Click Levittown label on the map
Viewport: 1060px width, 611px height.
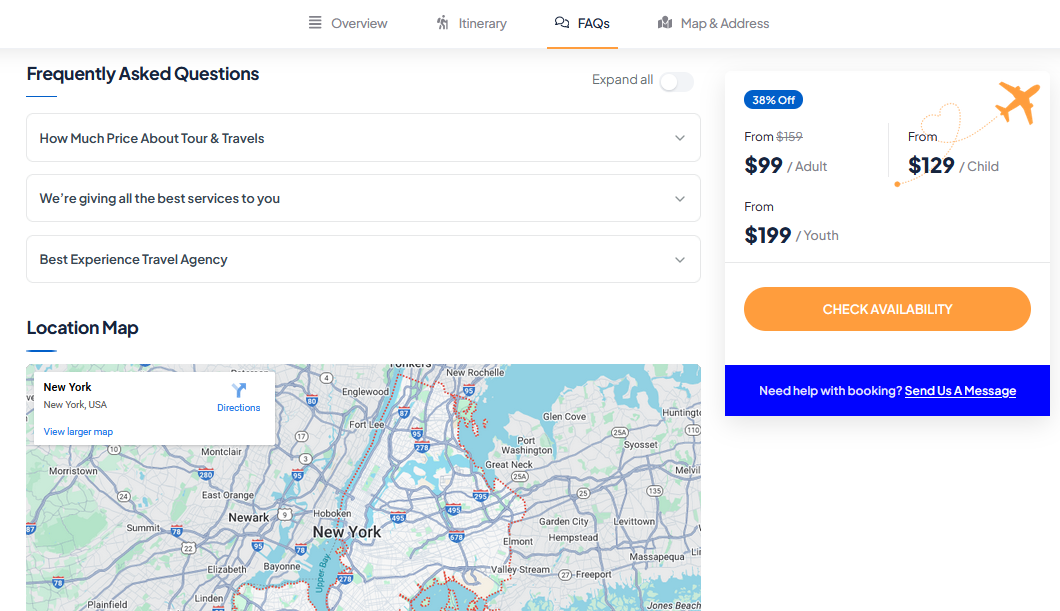[x=634, y=521]
